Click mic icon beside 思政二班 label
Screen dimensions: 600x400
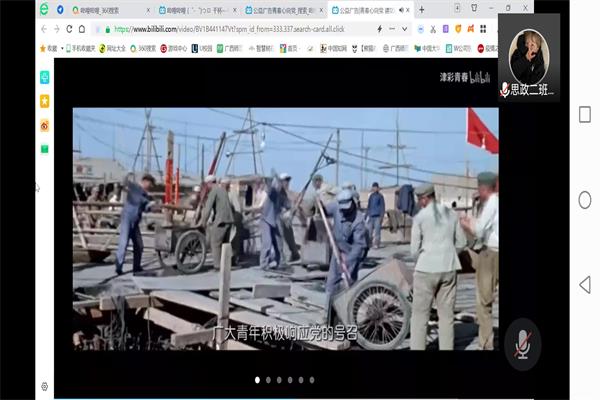[x=505, y=90]
